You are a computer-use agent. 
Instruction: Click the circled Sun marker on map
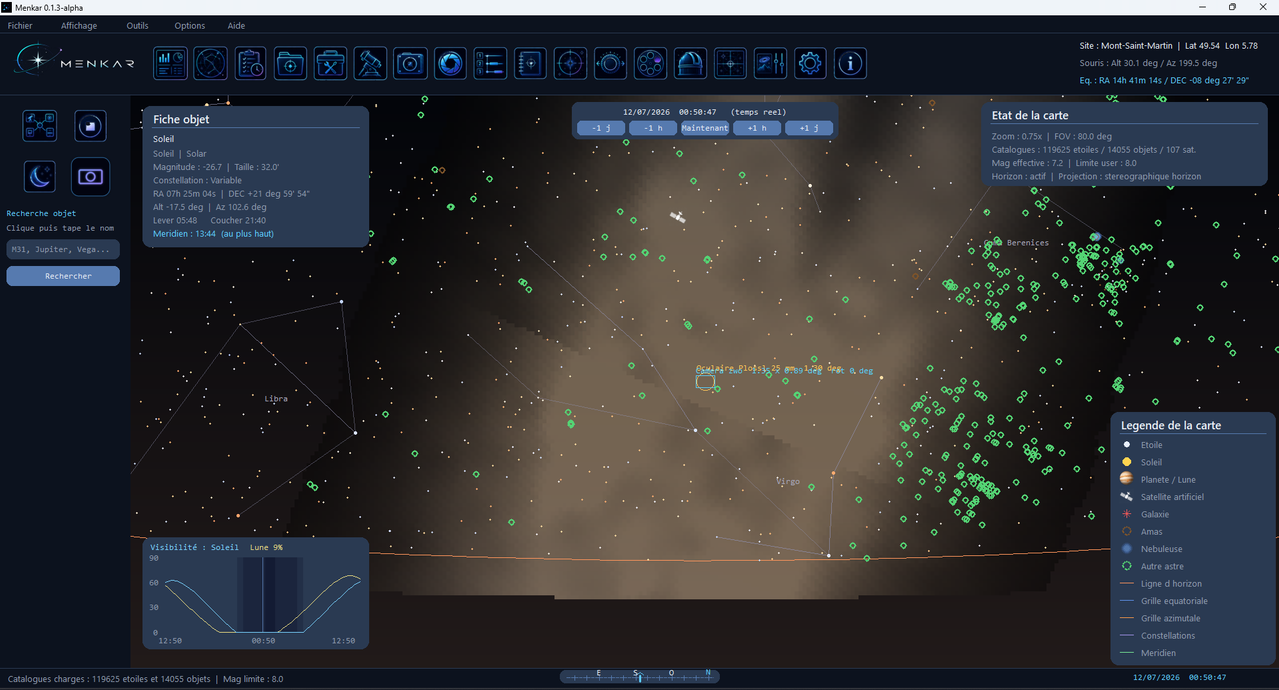705,381
